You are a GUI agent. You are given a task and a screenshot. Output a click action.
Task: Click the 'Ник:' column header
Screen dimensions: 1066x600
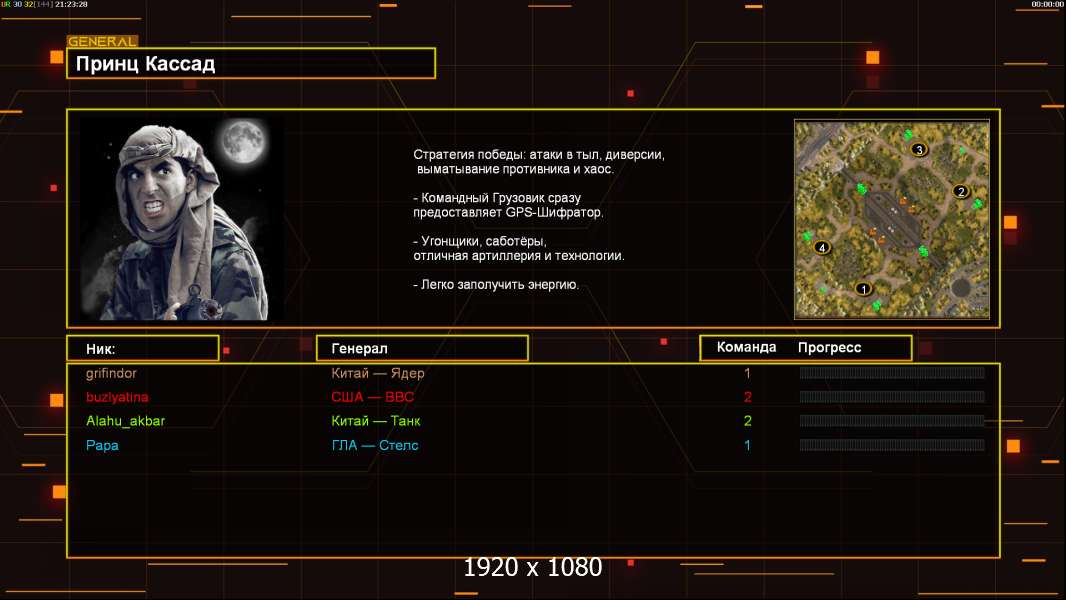click(x=143, y=349)
